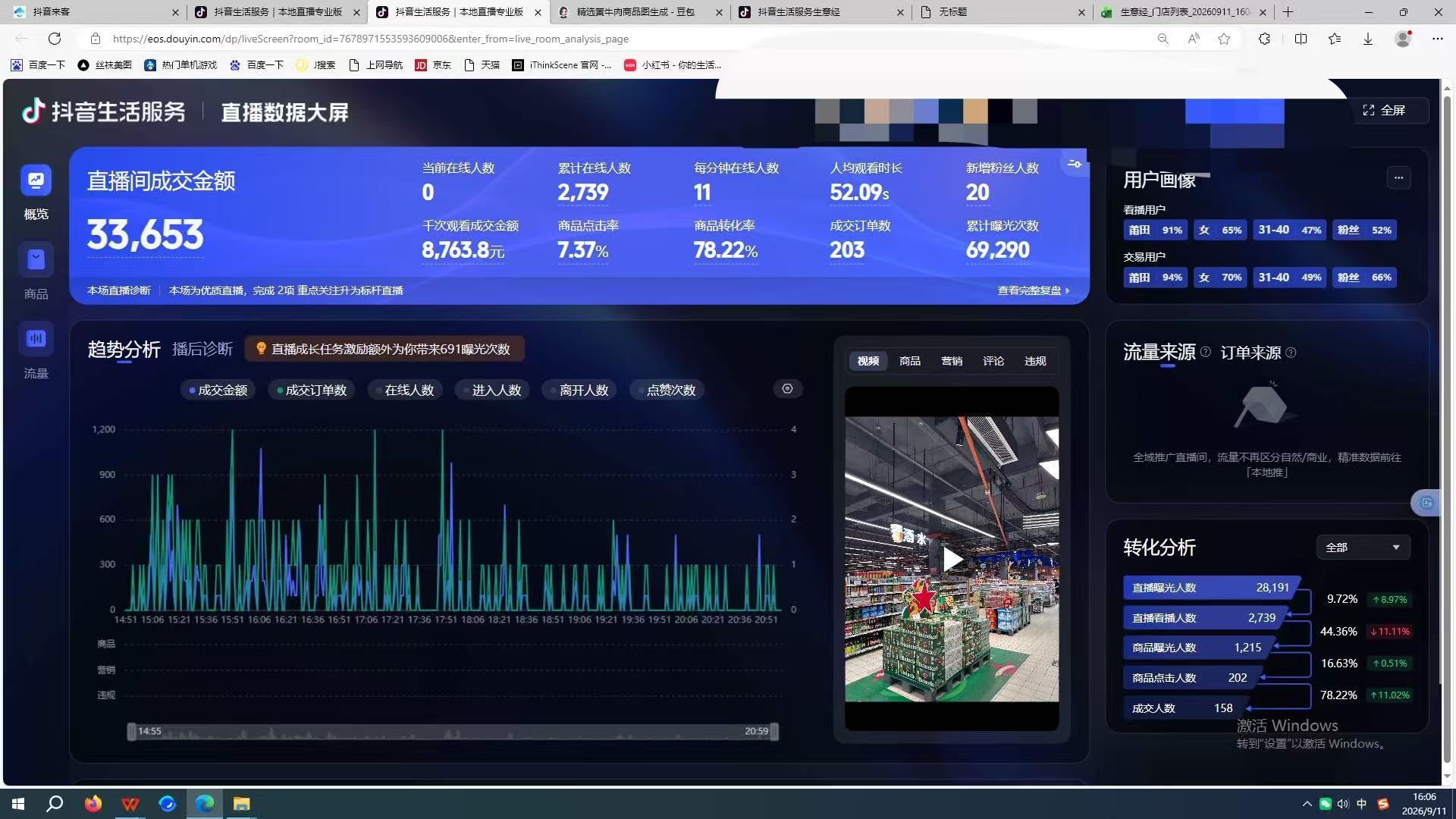
Task: Open the browser extensions icon
Action: click(1264, 39)
